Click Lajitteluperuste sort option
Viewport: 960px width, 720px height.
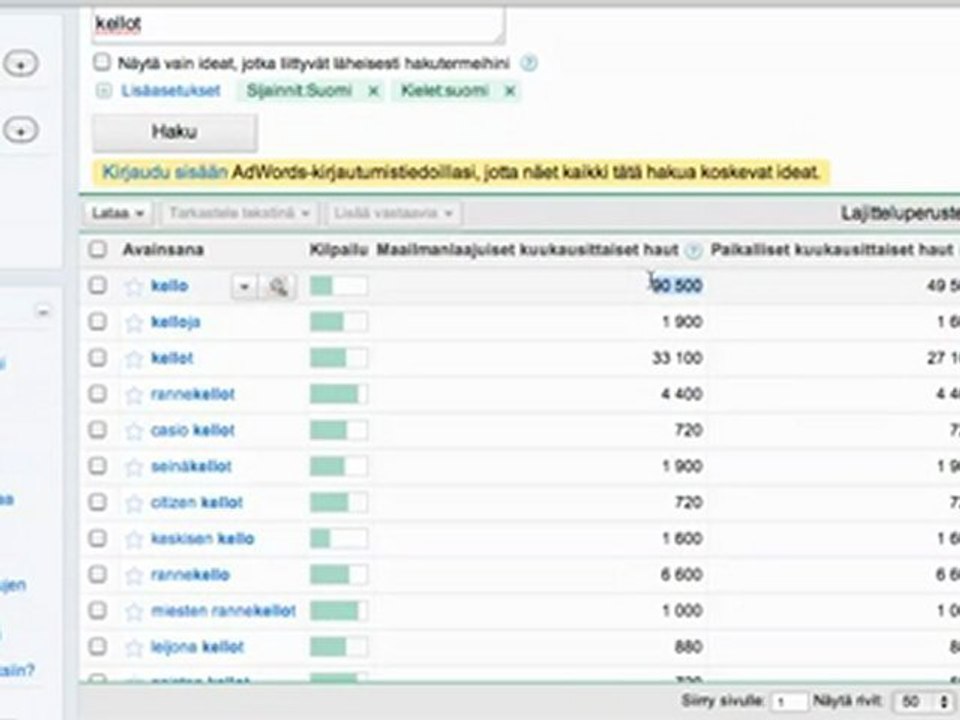click(900, 213)
